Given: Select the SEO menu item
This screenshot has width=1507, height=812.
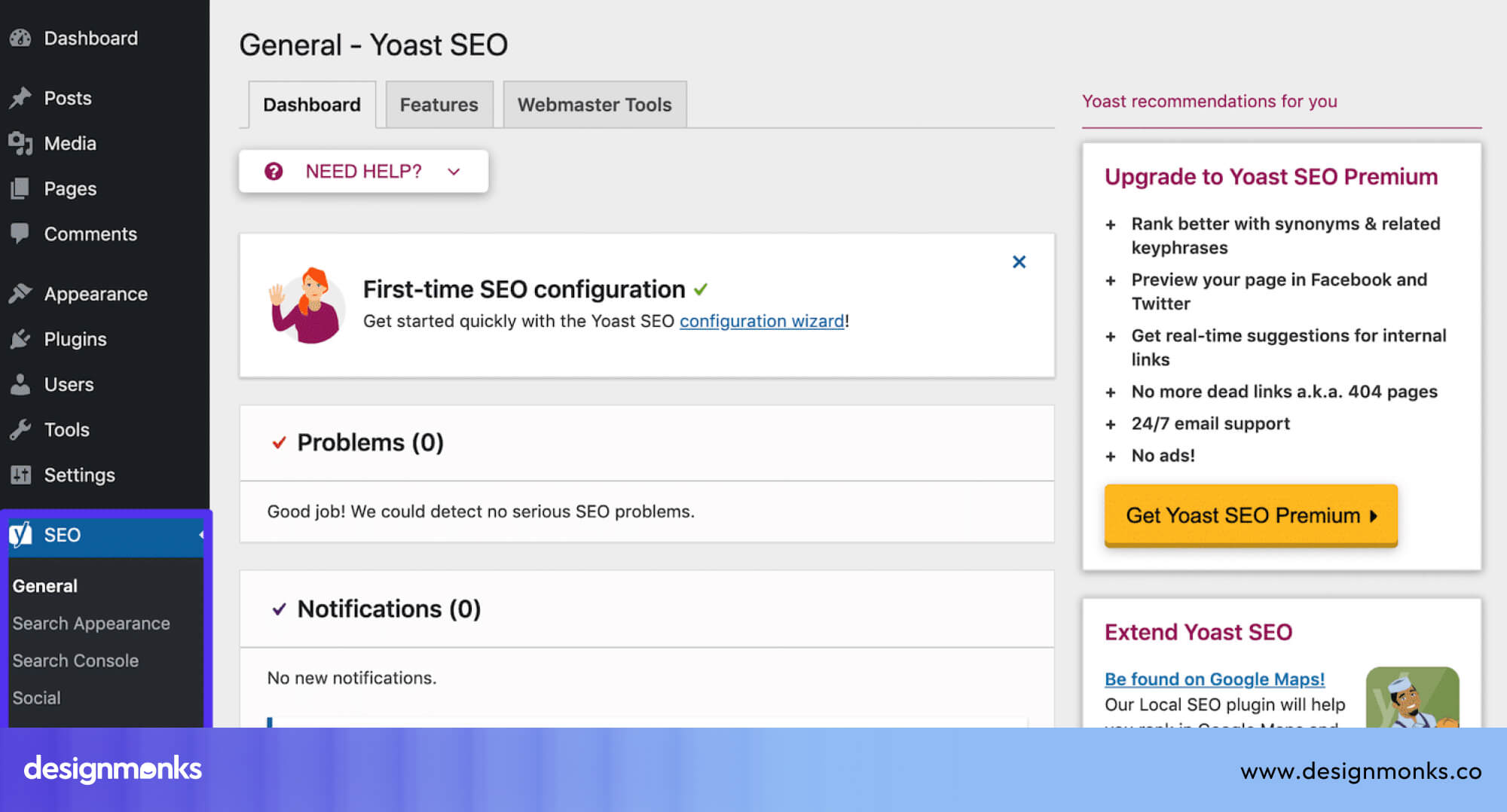Looking at the screenshot, I should 105,535.
